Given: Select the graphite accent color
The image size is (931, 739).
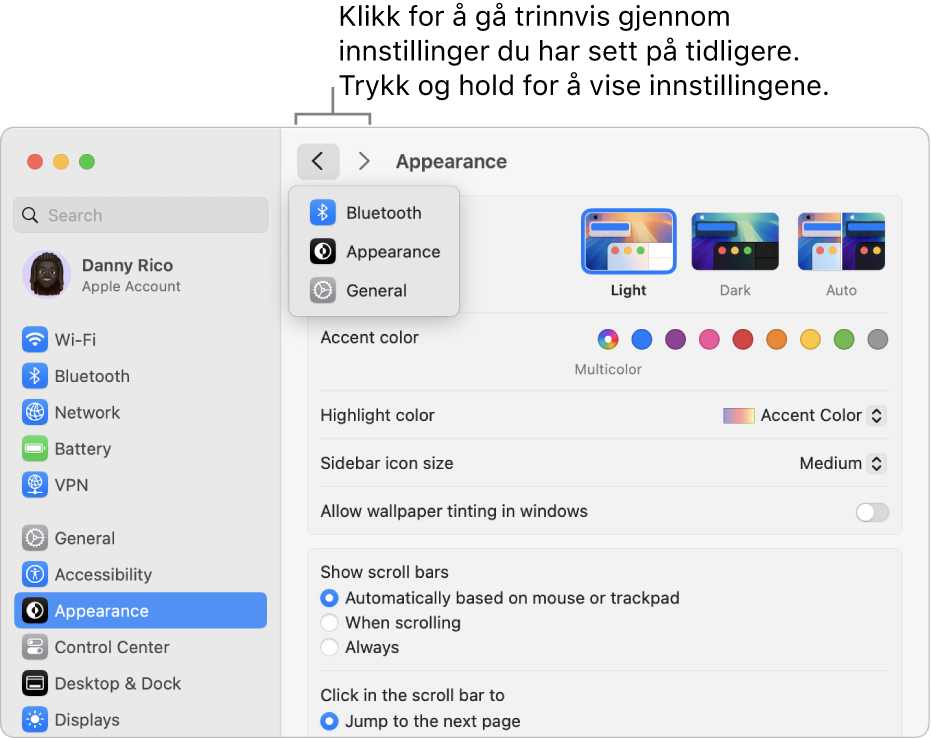Looking at the screenshot, I should 878,340.
